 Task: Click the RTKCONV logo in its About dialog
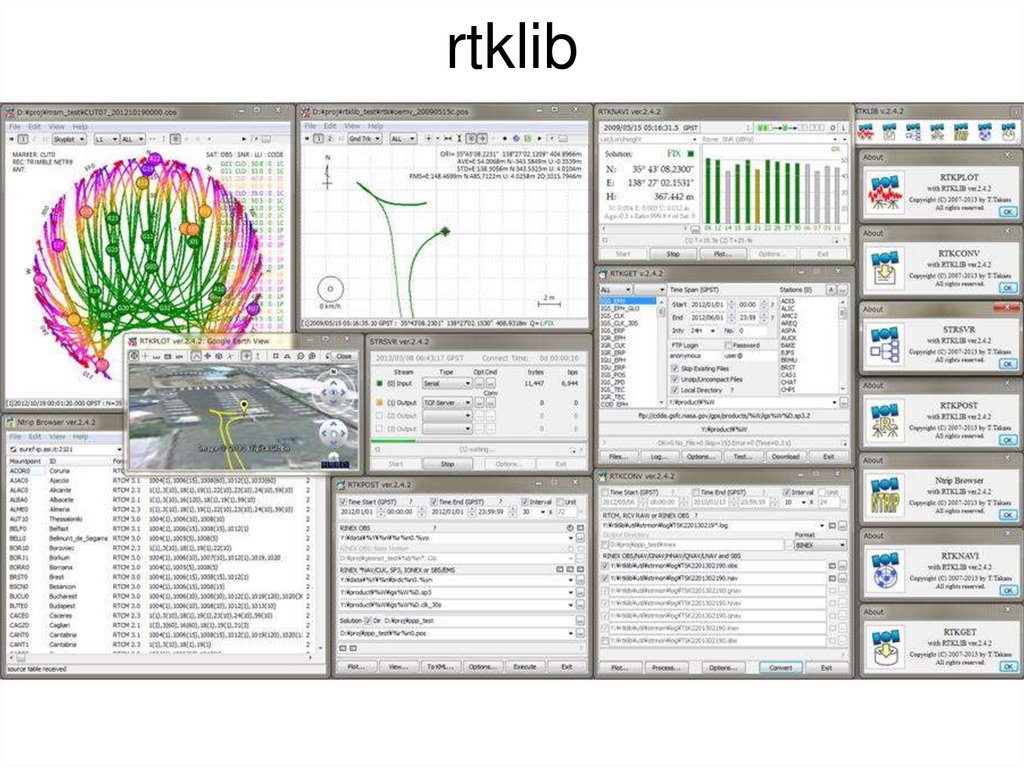click(886, 268)
